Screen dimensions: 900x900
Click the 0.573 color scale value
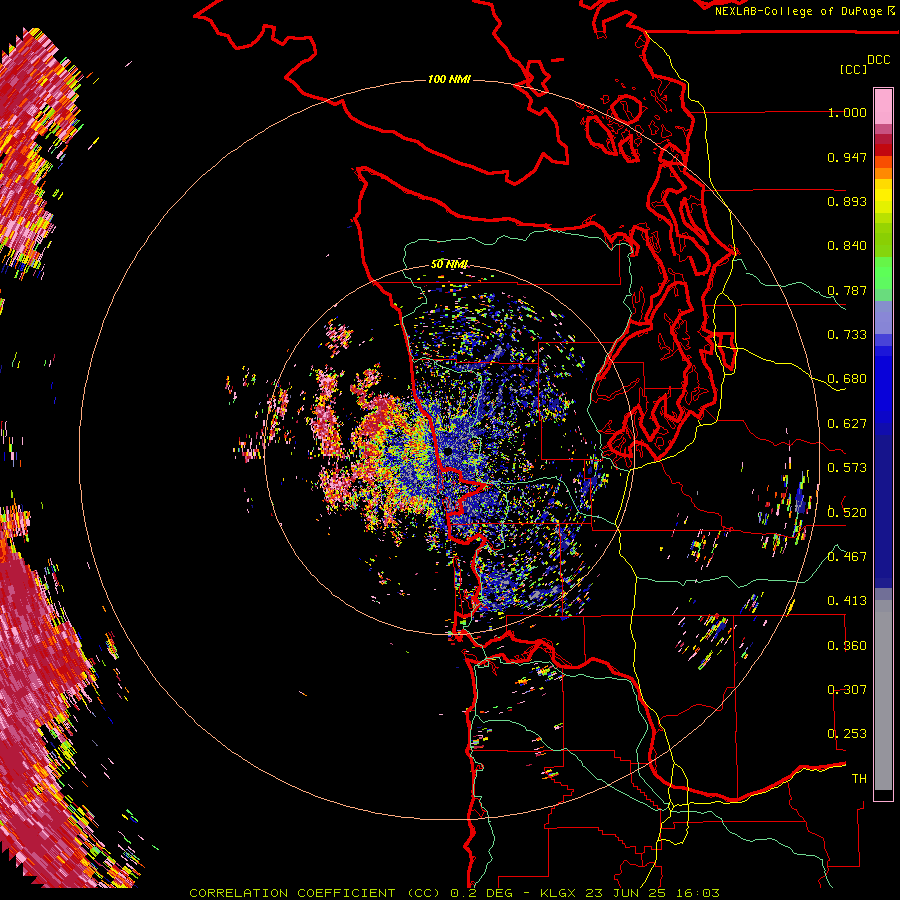click(847, 468)
